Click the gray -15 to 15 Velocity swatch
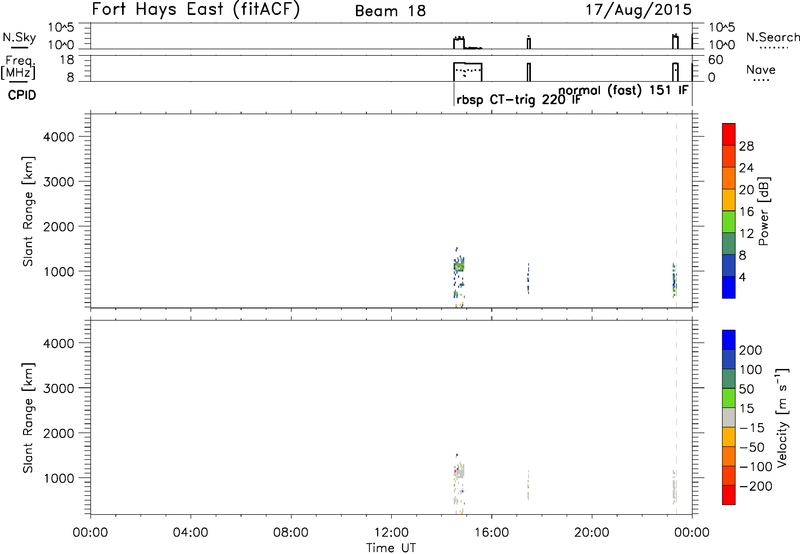The height and width of the screenshot is (554, 800). [729, 417]
